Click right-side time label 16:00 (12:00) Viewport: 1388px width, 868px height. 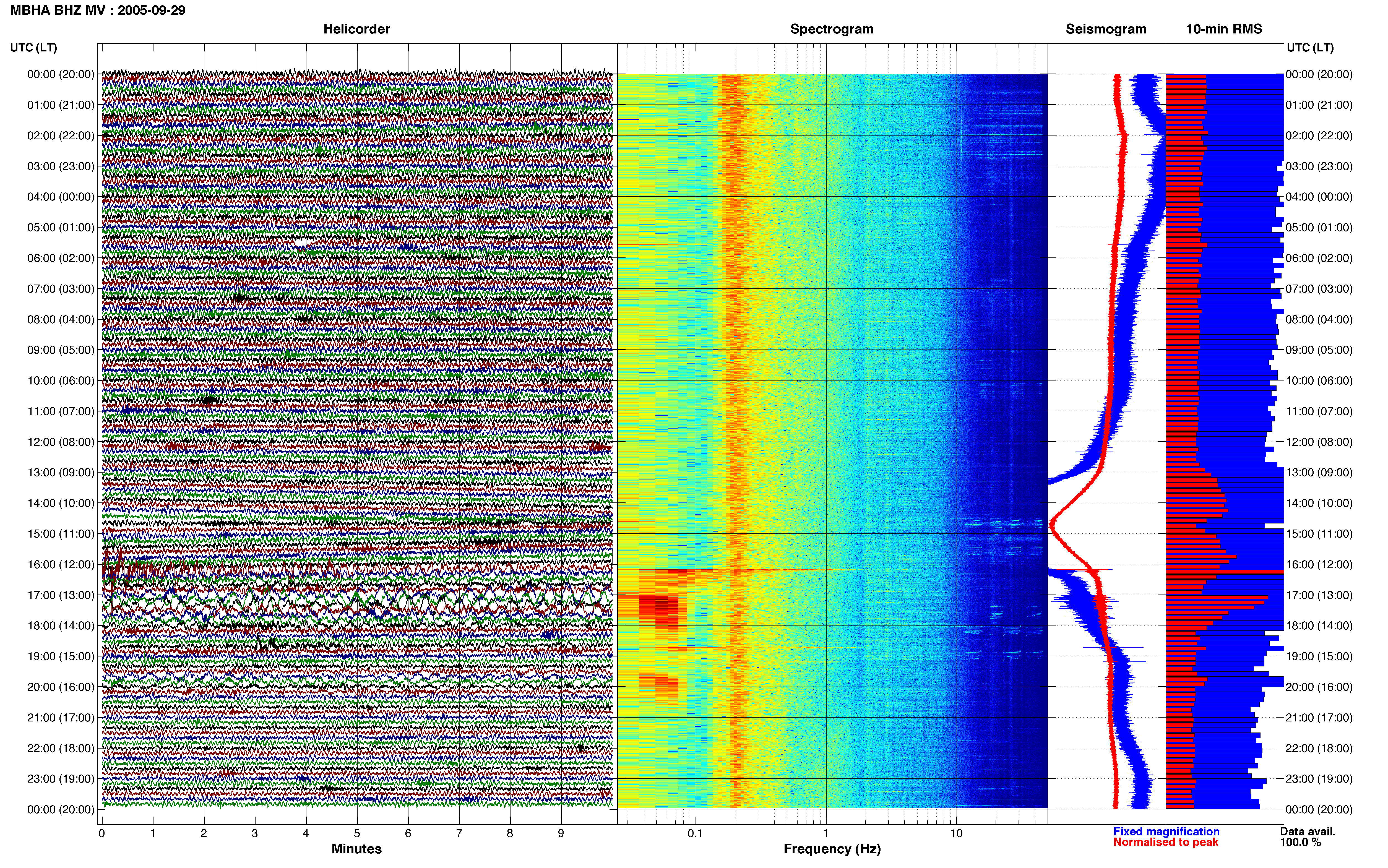[1319, 564]
